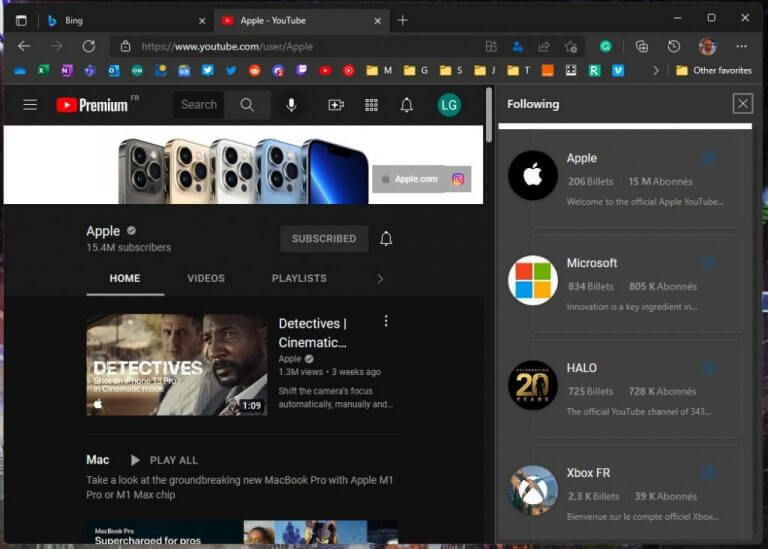View site information lock icon
The width and height of the screenshot is (768, 549).
tap(125, 47)
